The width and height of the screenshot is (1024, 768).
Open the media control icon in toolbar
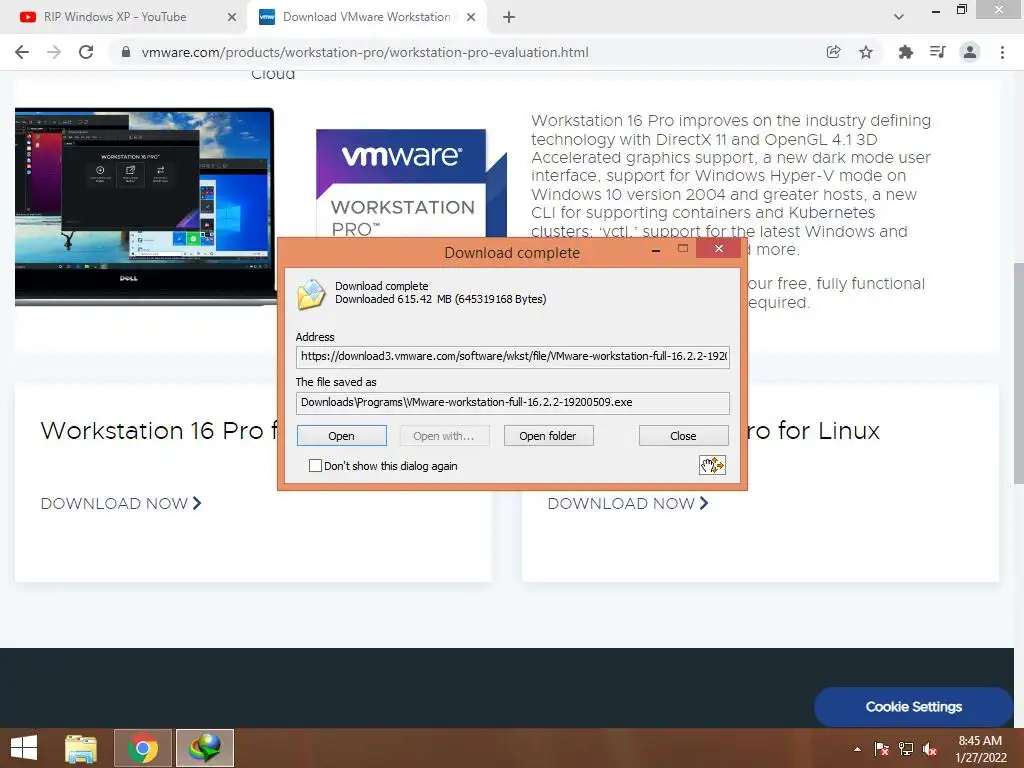click(938, 52)
